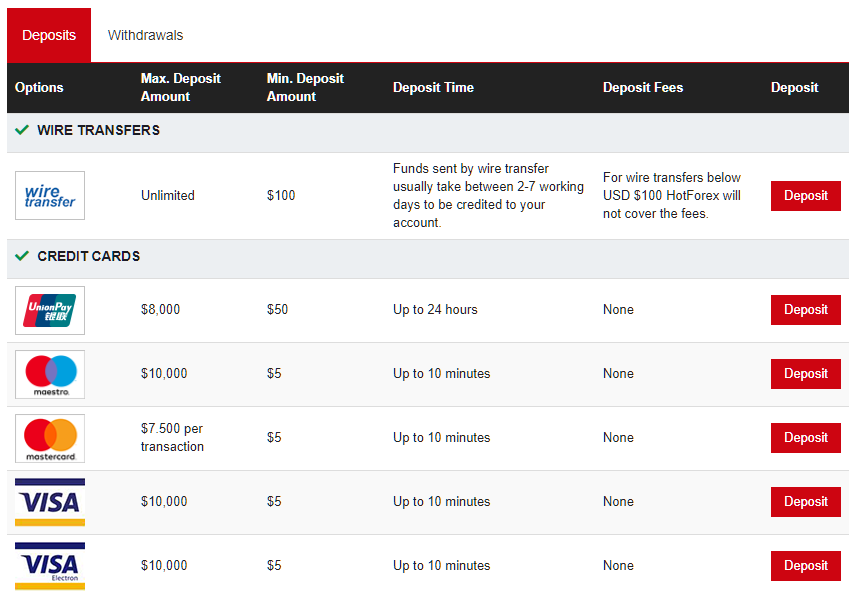Click the Min. Deposit Amount column header
This screenshot has height=597, width=857.
pyautogui.click(x=305, y=87)
